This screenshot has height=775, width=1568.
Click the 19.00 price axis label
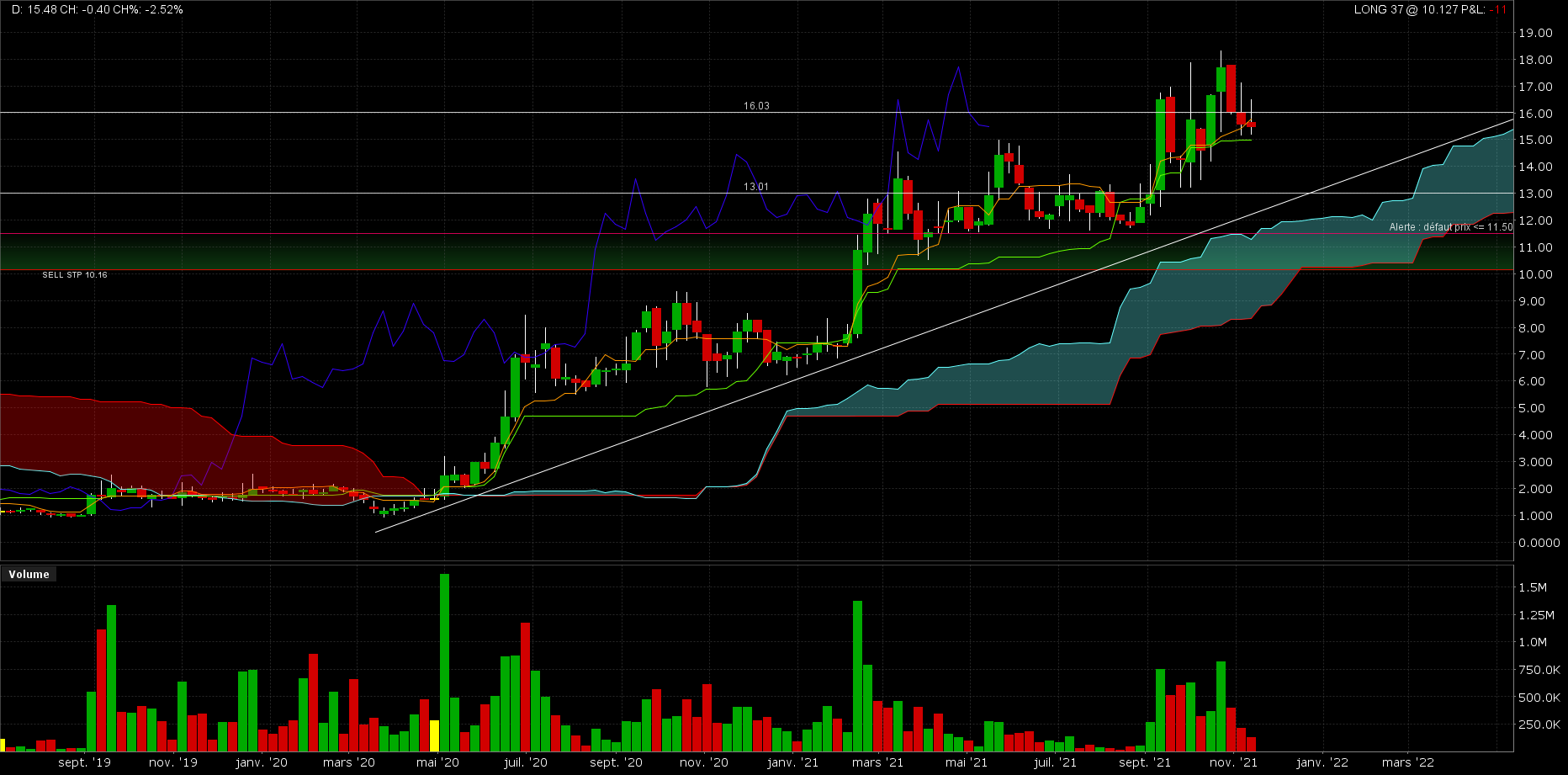[x=1535, y=33]
